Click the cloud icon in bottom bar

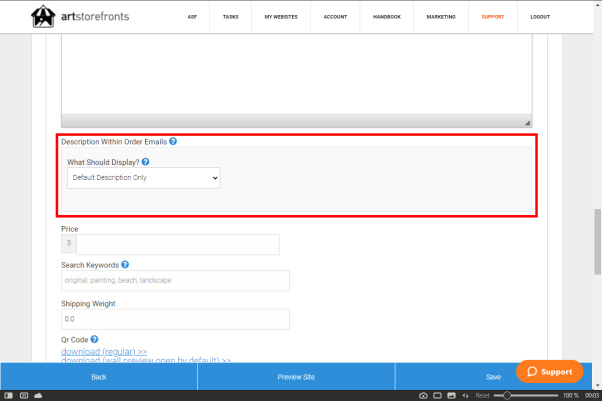(38, 396)
